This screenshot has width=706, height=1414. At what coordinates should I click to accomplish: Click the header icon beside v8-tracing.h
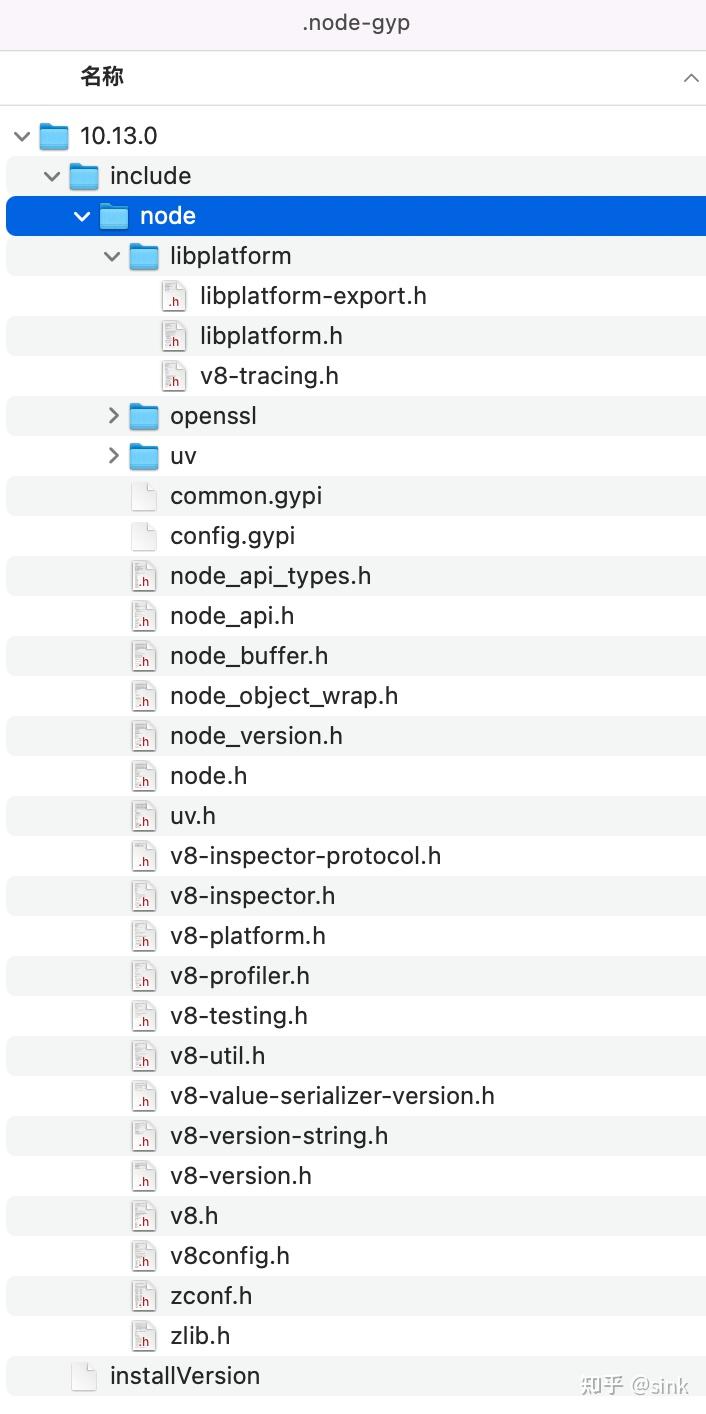173,376
